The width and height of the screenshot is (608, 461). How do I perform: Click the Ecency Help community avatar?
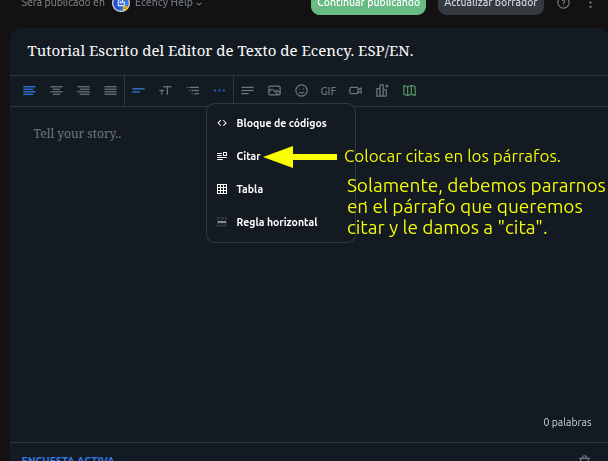(x=121, y=4)
